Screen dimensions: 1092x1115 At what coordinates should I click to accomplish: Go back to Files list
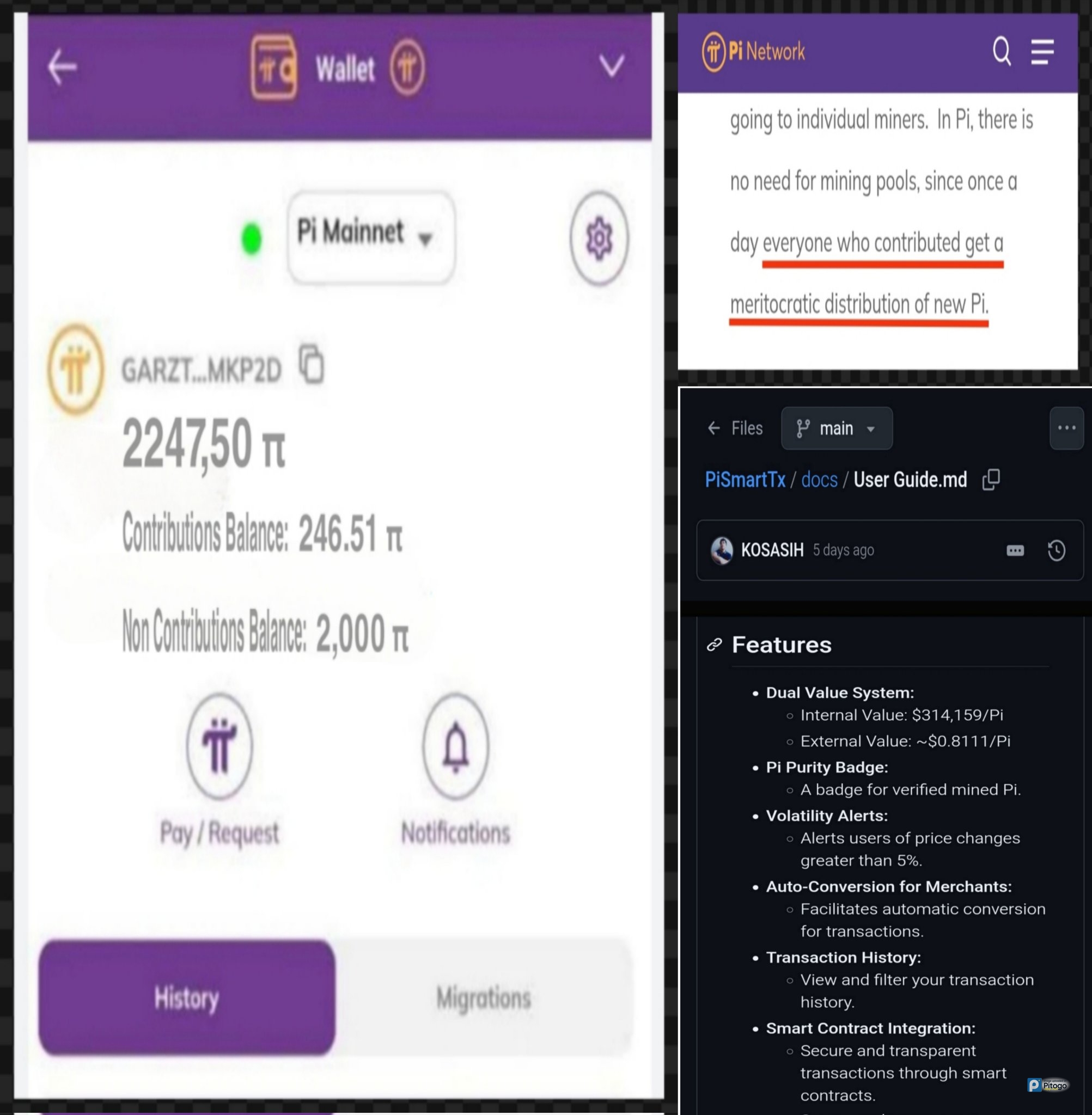[735, 428]
